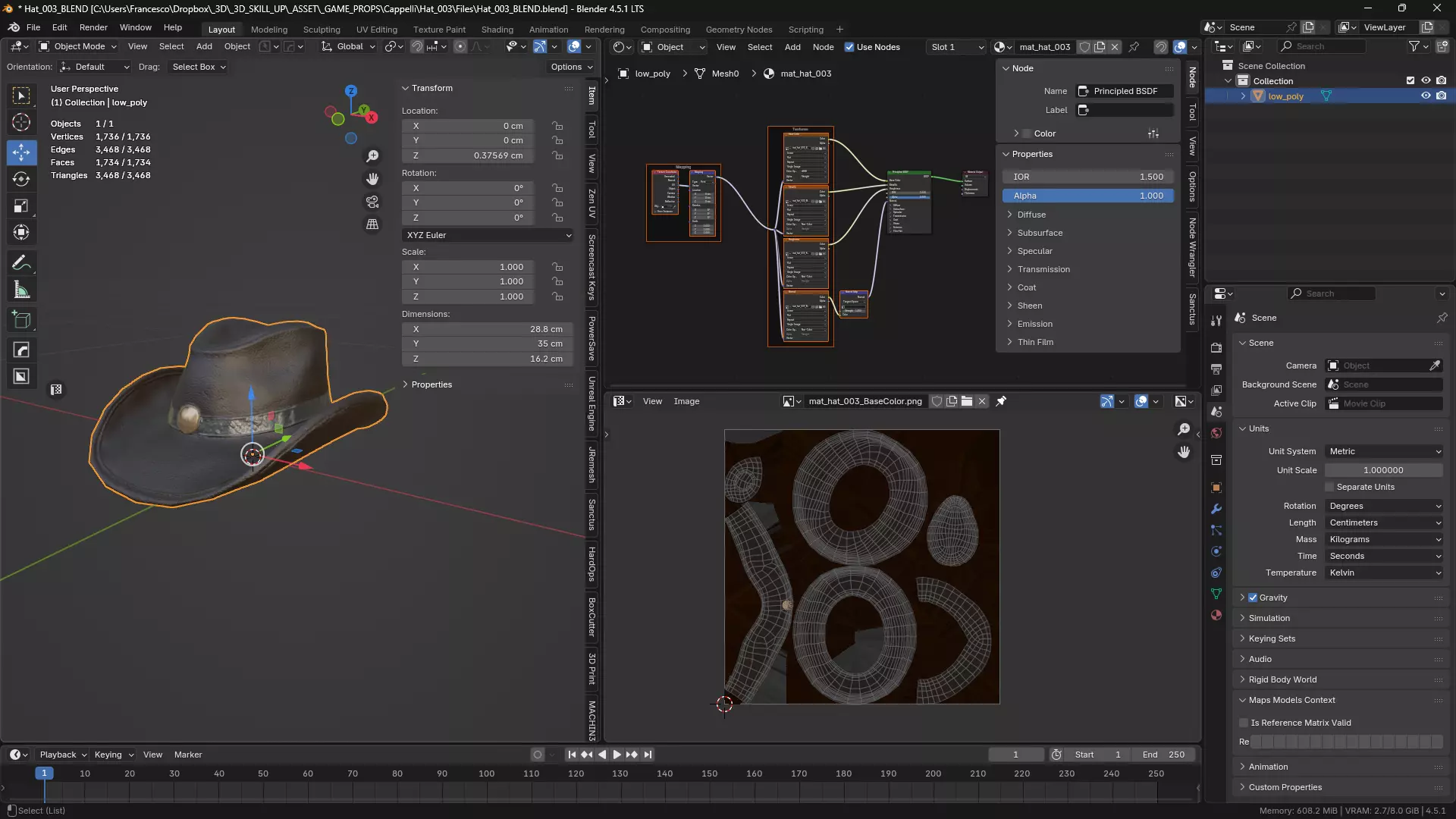Open the Modifiers wrench properties tab
Viewport: 1456px width, 819px height.
[1216, 509]
